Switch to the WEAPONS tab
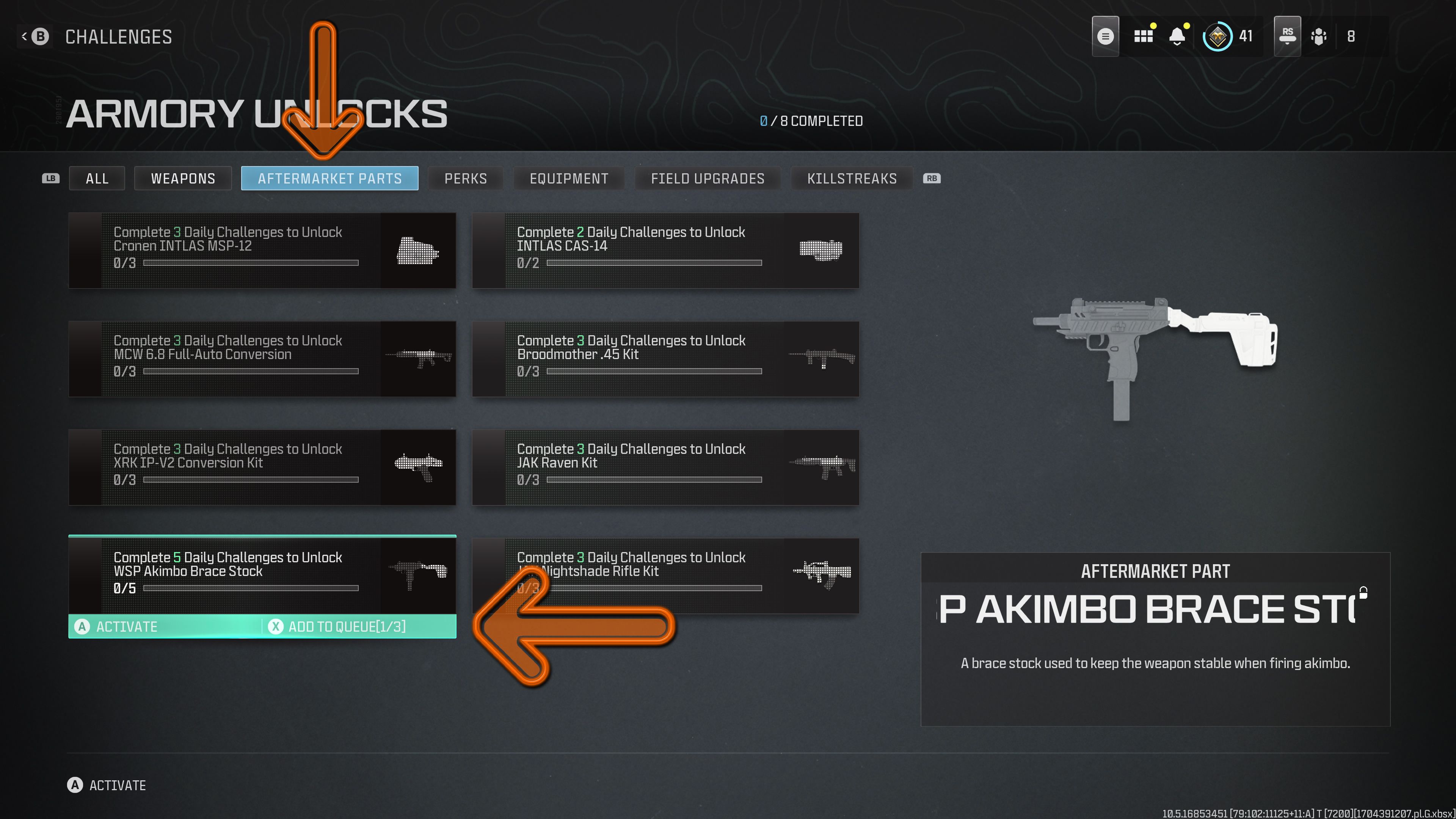Viewport: 1456px width, 819px height. pos(183,178)
